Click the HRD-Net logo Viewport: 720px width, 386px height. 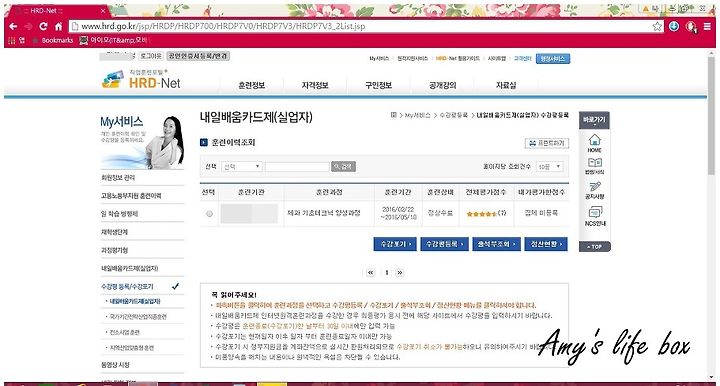(141, 79)
